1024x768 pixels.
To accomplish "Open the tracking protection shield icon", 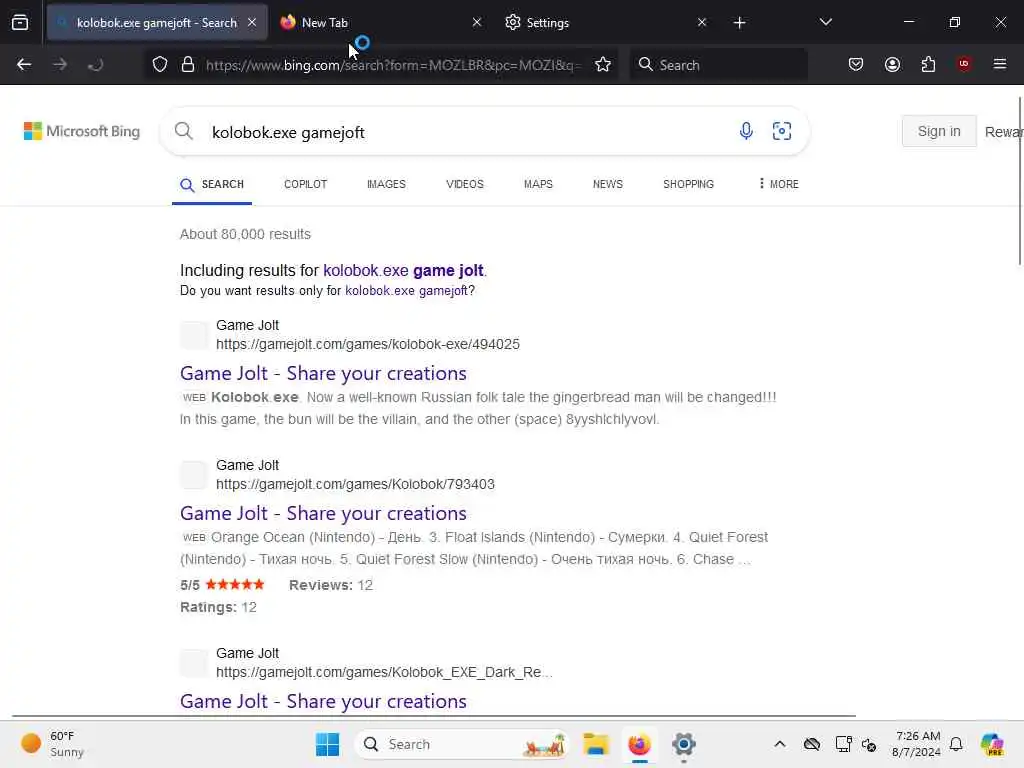I will 160,65.
